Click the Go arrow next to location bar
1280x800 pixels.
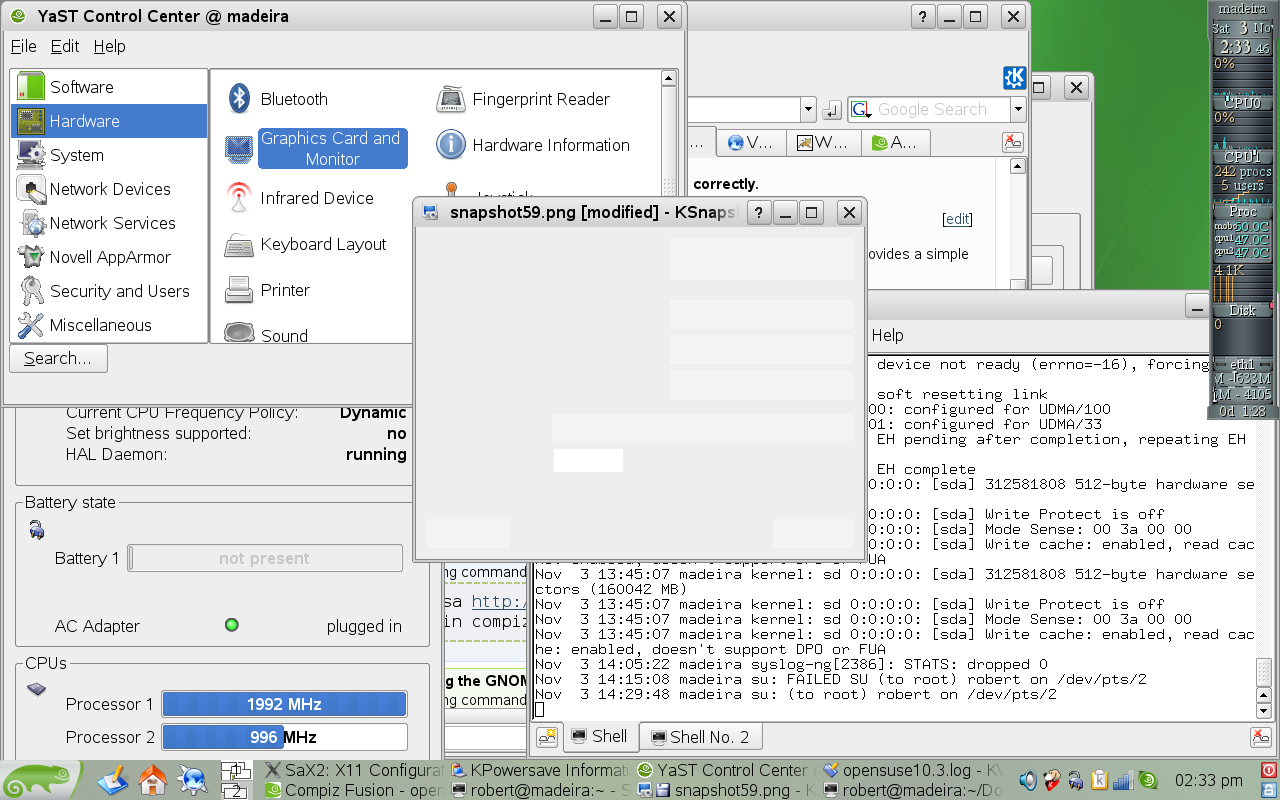(832, 109)
